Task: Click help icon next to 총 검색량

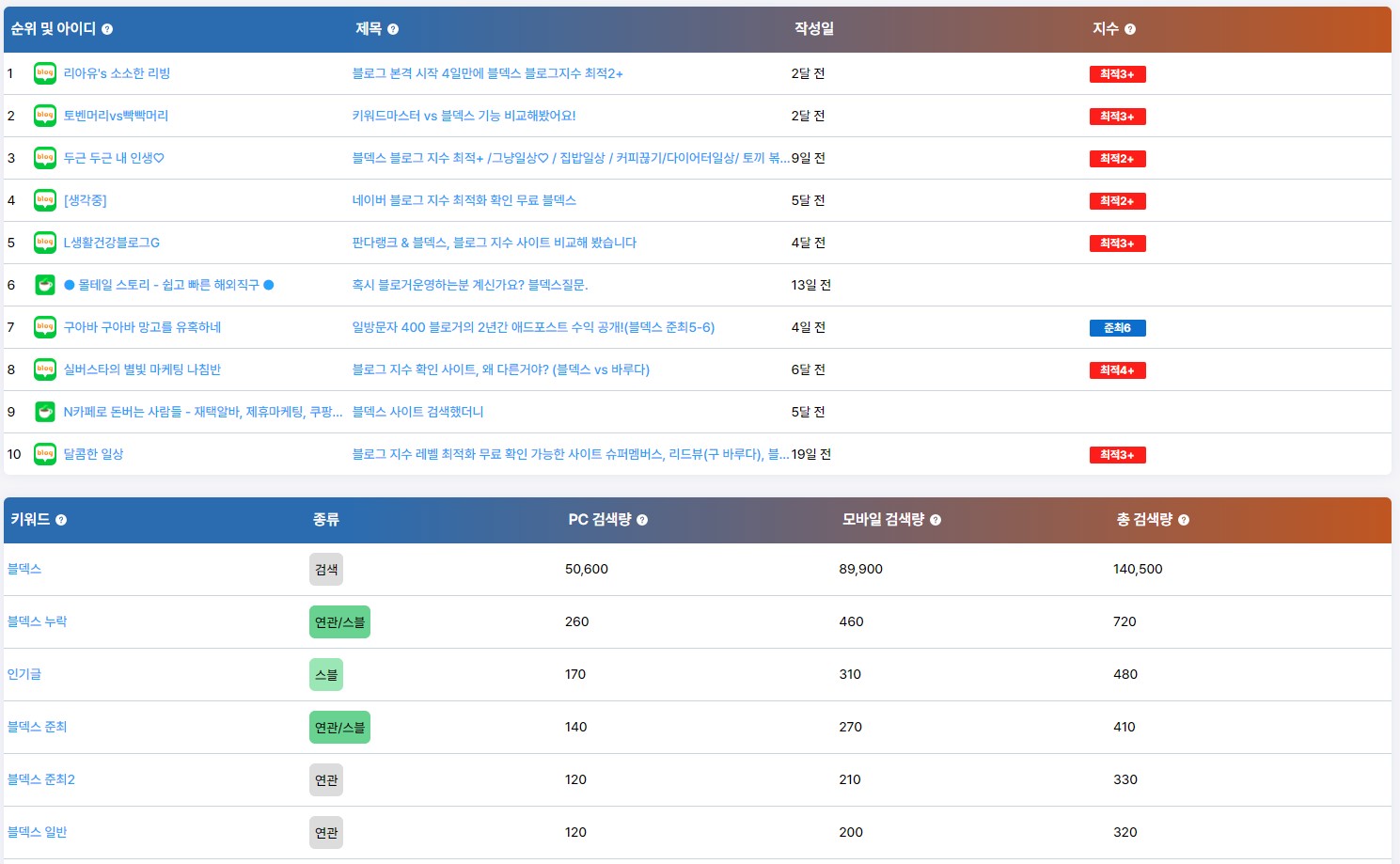Action: (x=1184, y=520)
